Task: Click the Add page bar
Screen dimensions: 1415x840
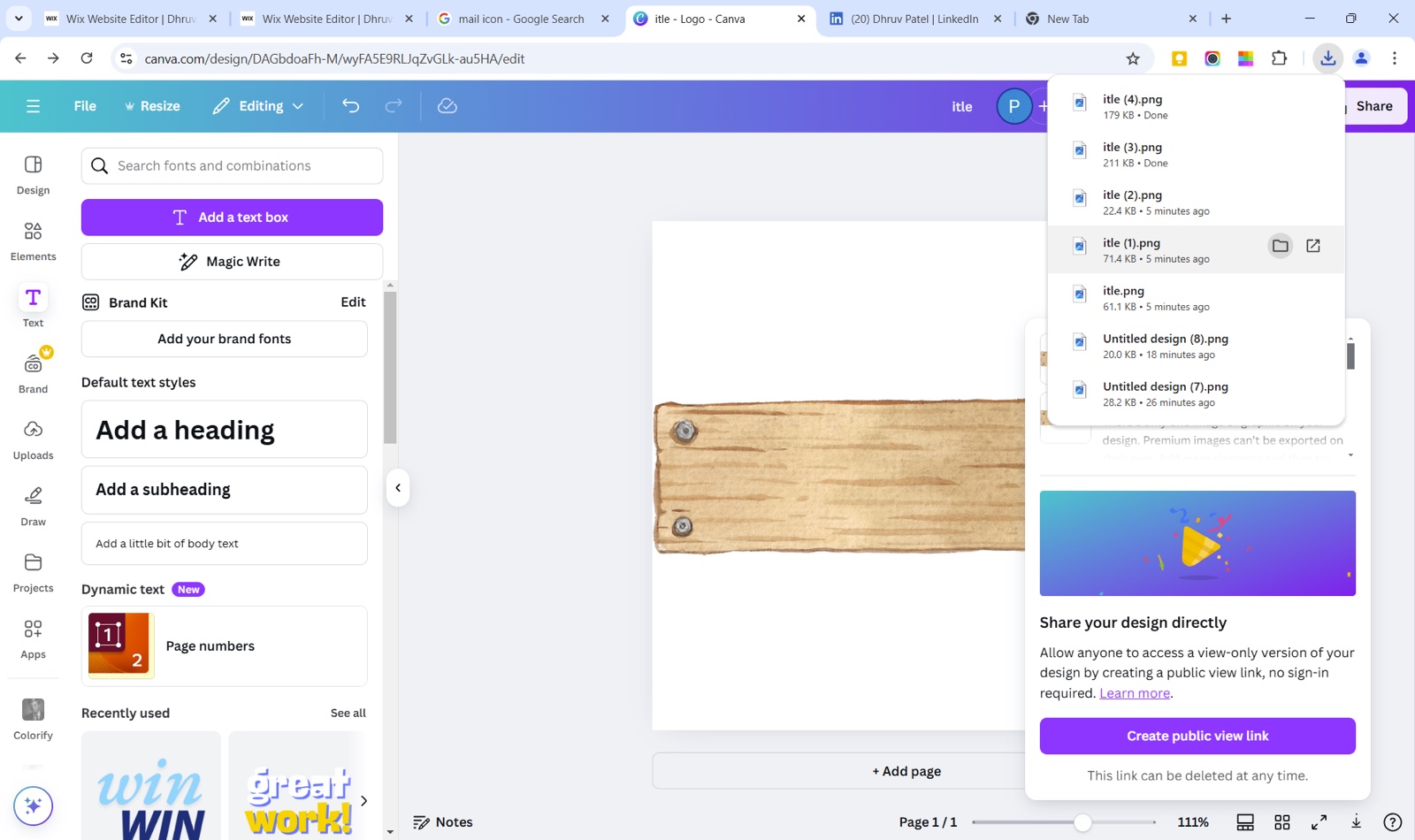Action: coord(906,771)
